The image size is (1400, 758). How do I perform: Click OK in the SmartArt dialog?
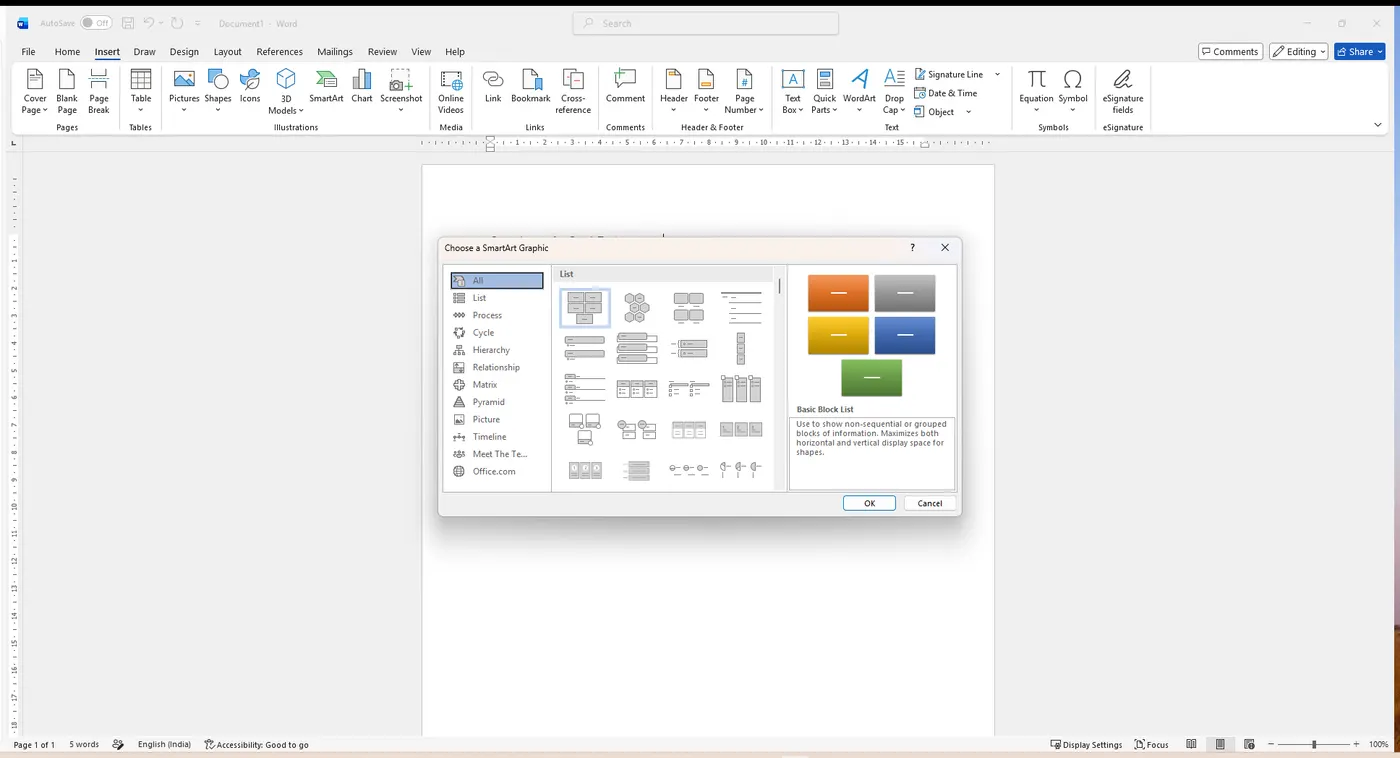click(869, 503)
